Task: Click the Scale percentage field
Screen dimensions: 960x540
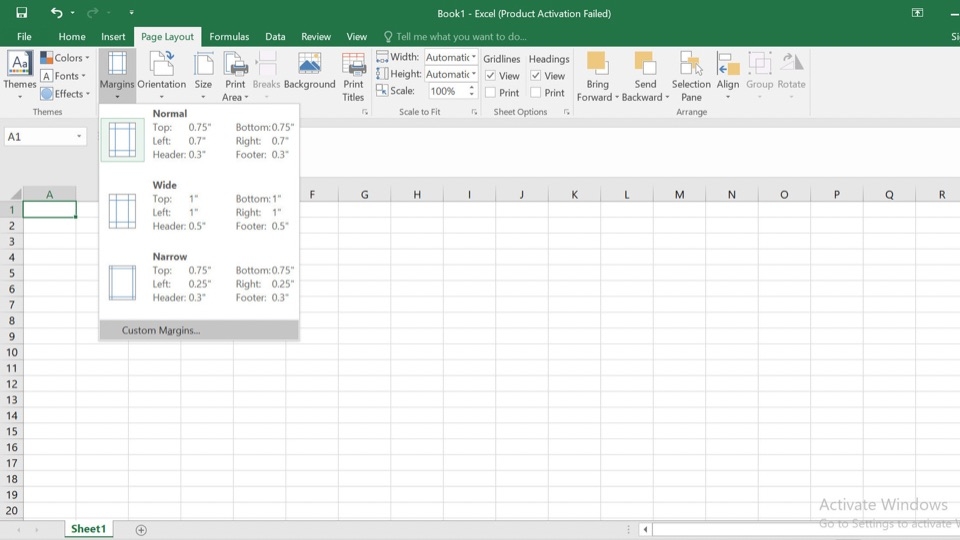Action: click(x=448, y=91)
